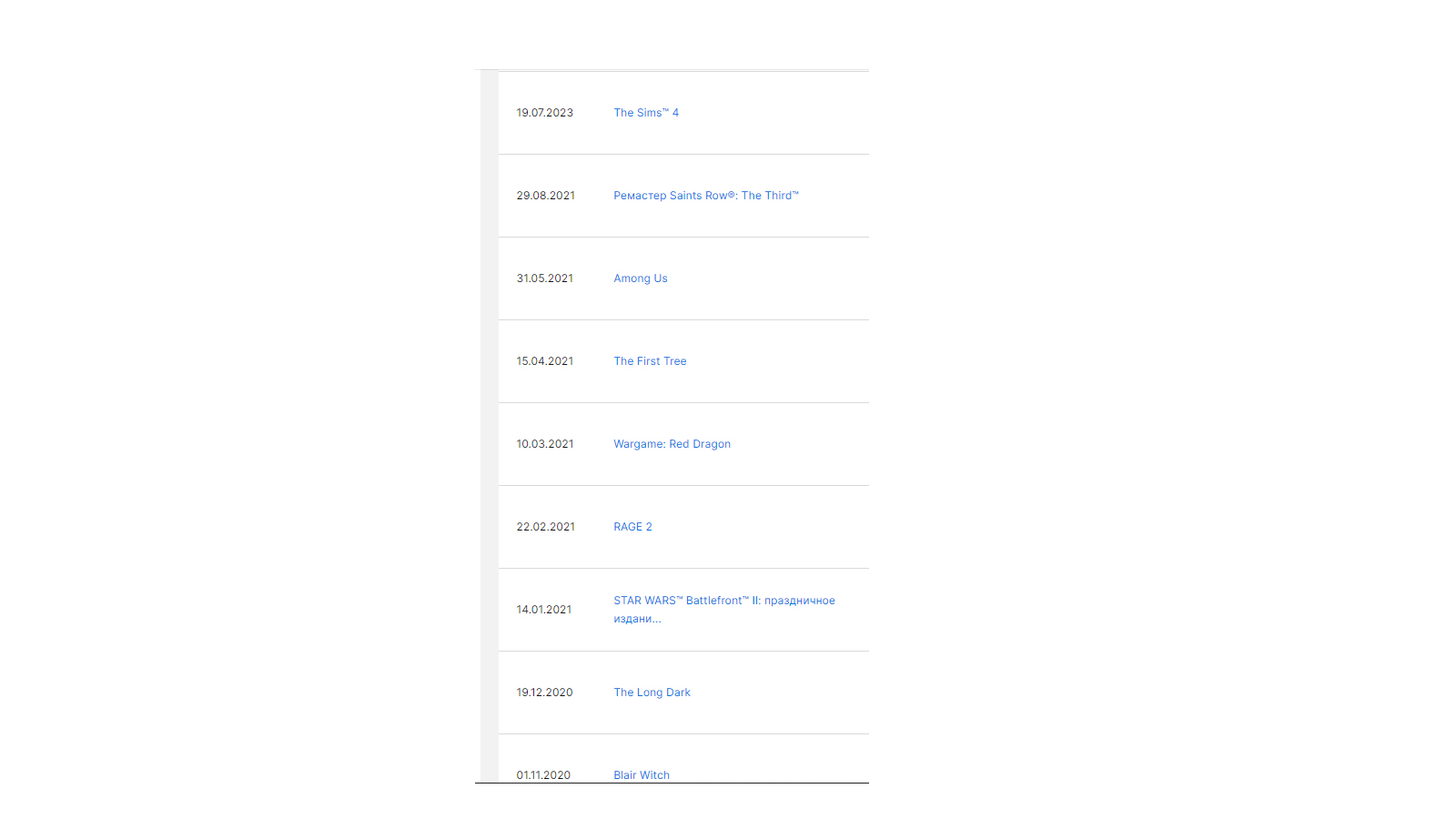Open Wargame: Red Dragon link
1456x819 pixels.
672,444
